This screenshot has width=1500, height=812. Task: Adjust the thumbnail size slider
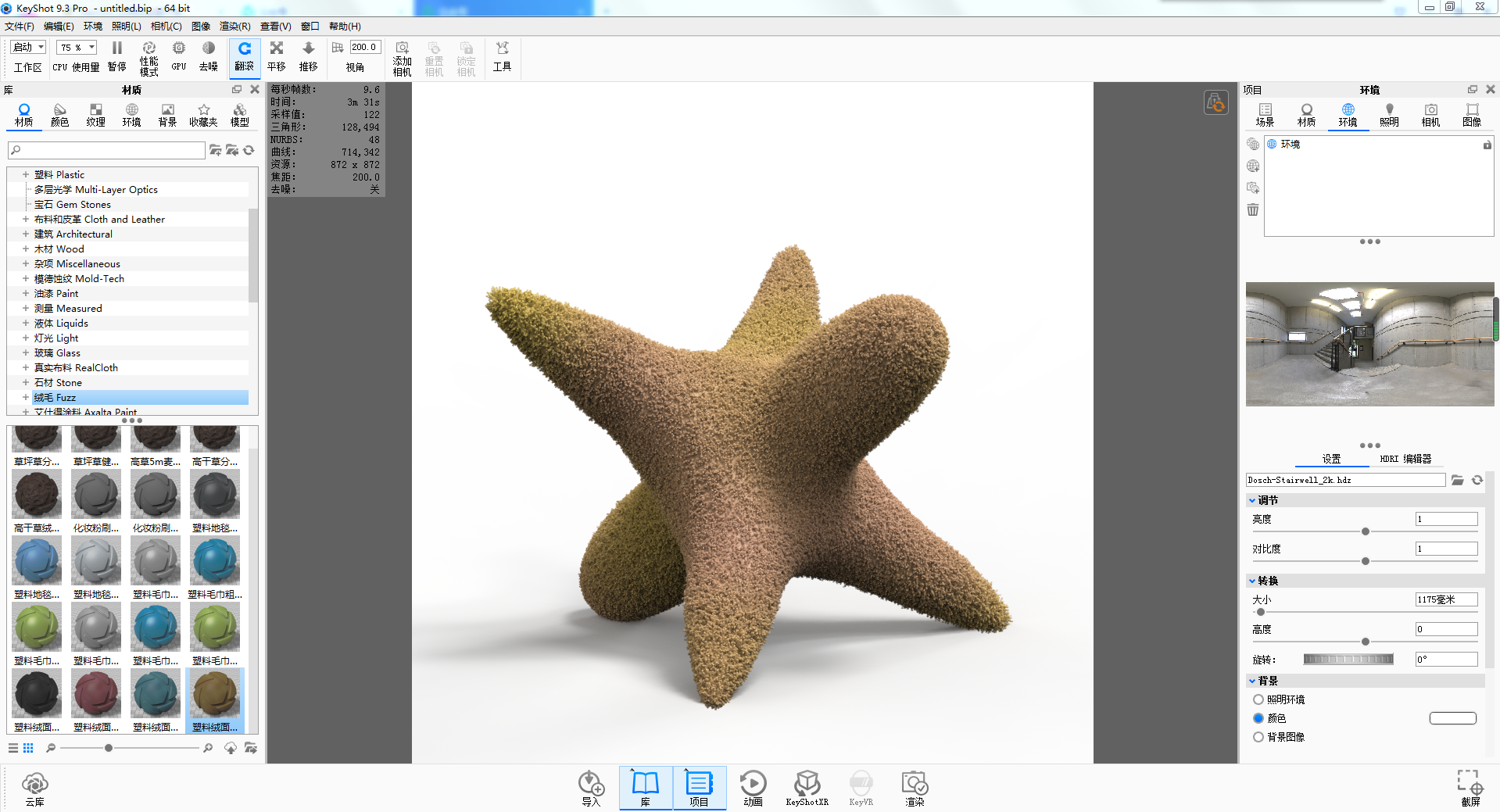coord(109,748)
